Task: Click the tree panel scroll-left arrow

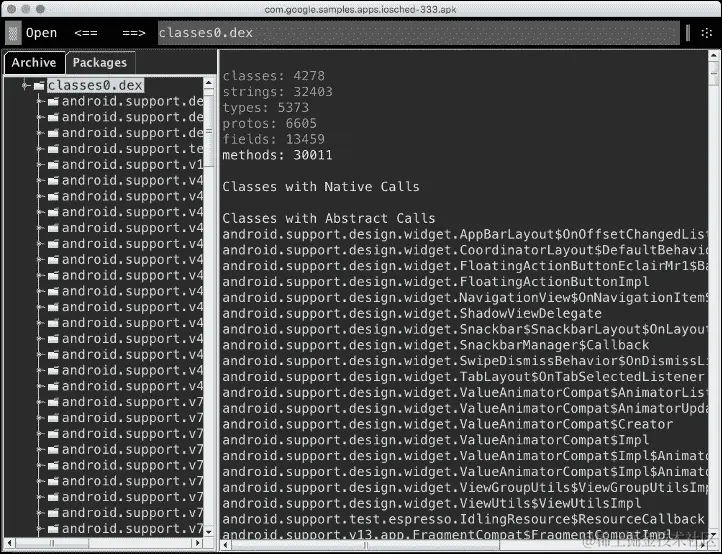Action: (x=10, y=542)
